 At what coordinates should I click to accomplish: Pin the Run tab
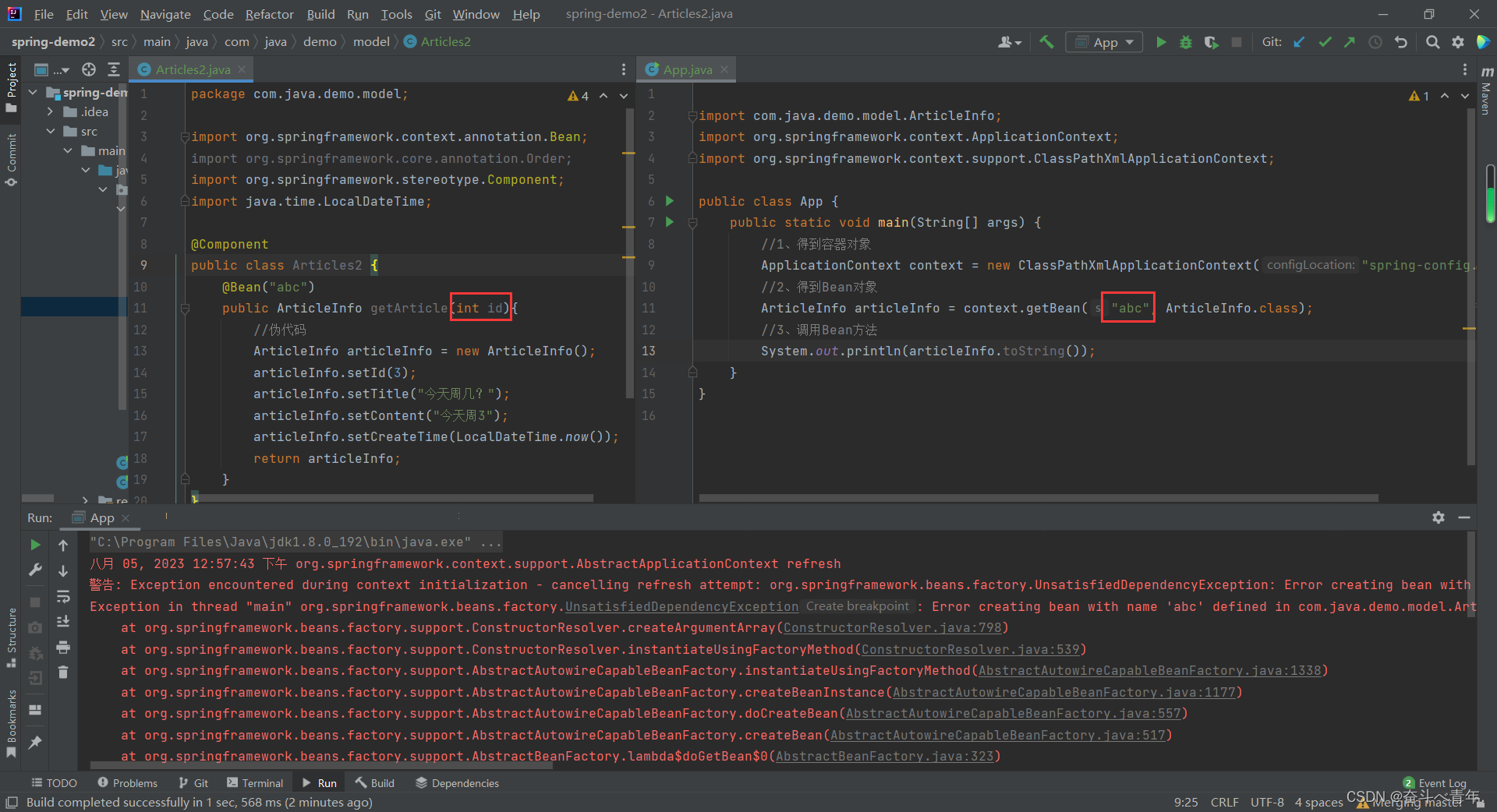pyautogui.click(x=35, y=743)
